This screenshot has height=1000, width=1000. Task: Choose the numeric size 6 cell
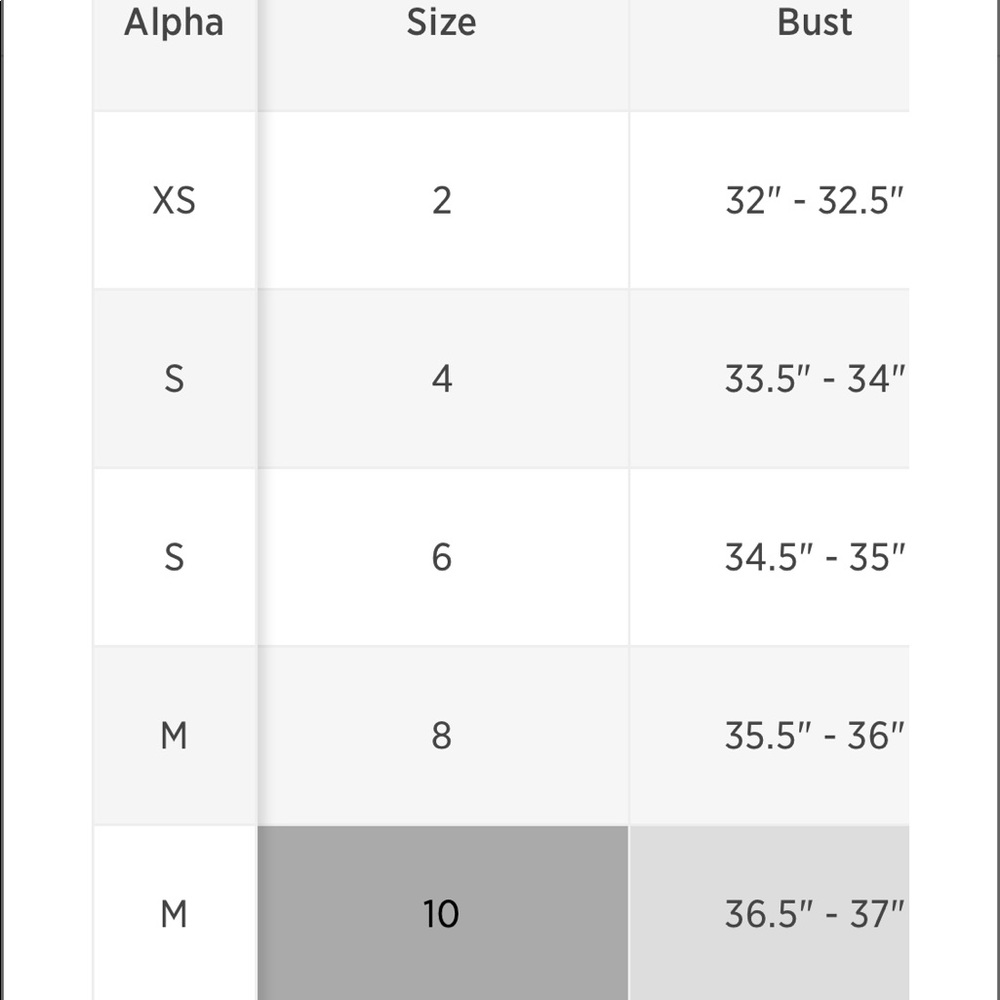coord(442,557)
